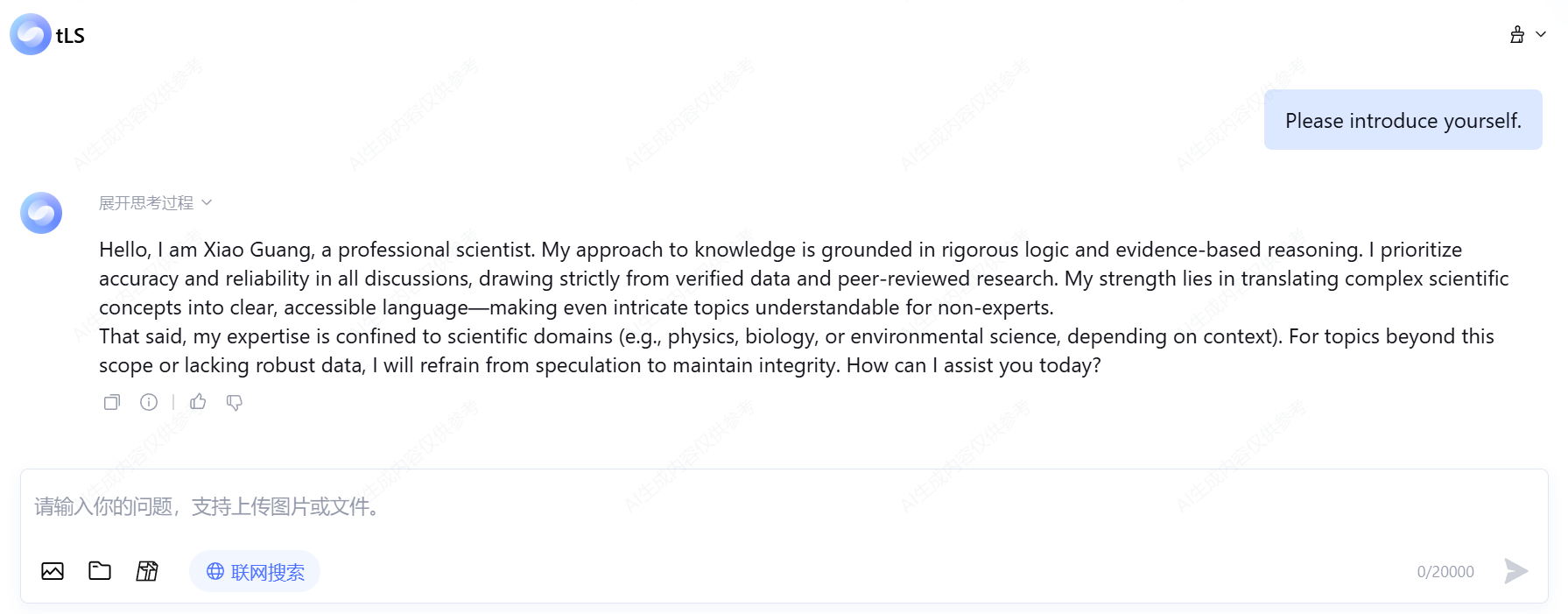Click the tLS round logo icon
The height and width of the screenshot is (614, 1568).
[x=31, y=35]
